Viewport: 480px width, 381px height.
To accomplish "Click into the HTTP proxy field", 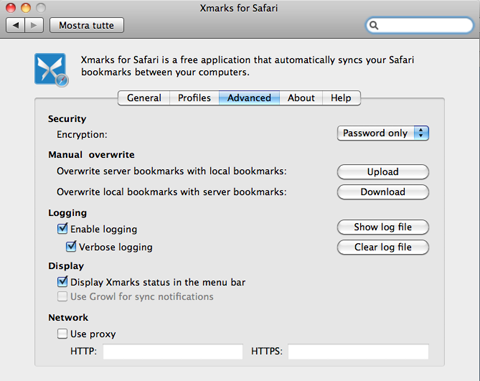I will coord(173,352).
